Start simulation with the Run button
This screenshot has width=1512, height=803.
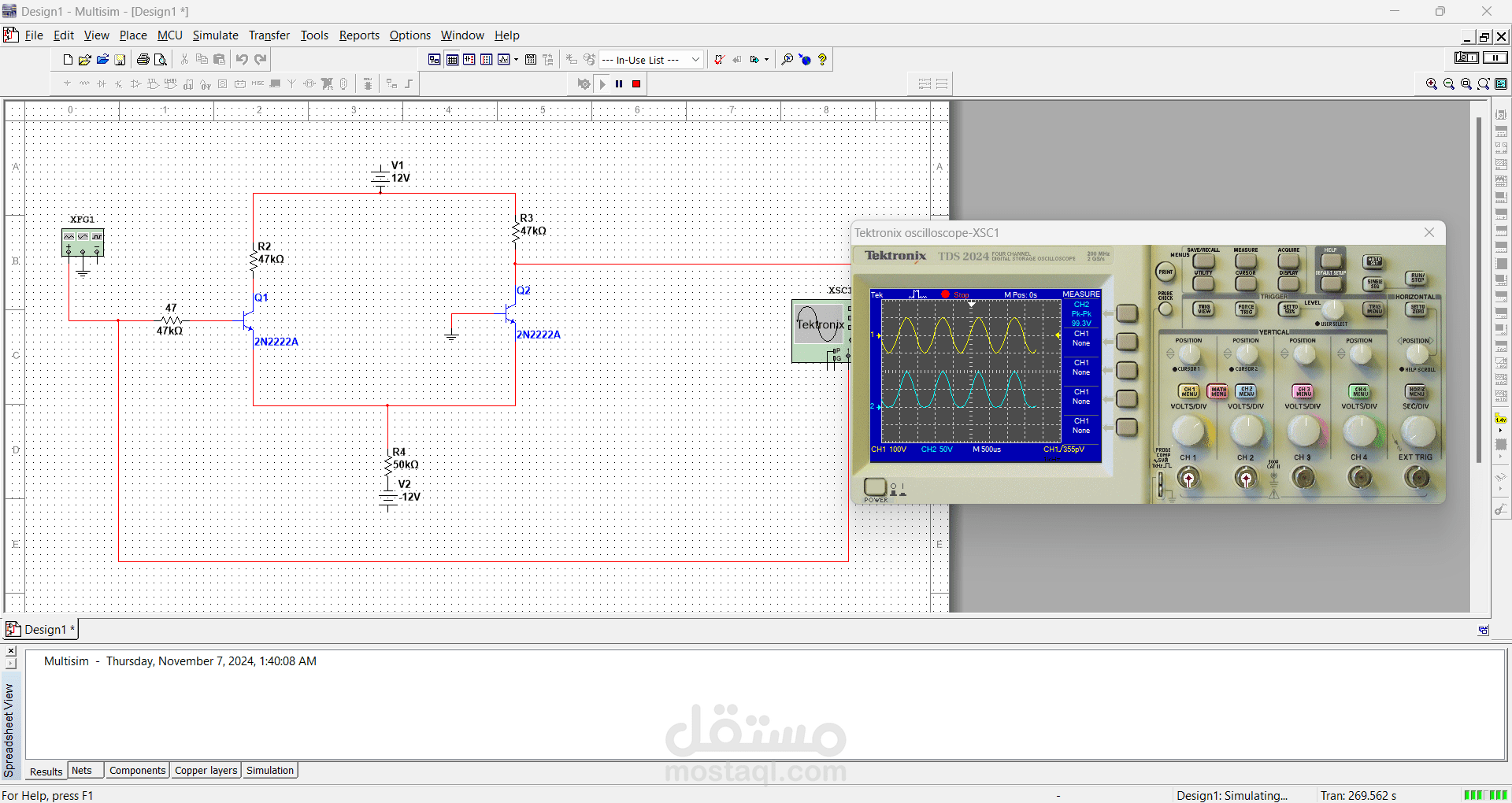(x=602, y=84)
